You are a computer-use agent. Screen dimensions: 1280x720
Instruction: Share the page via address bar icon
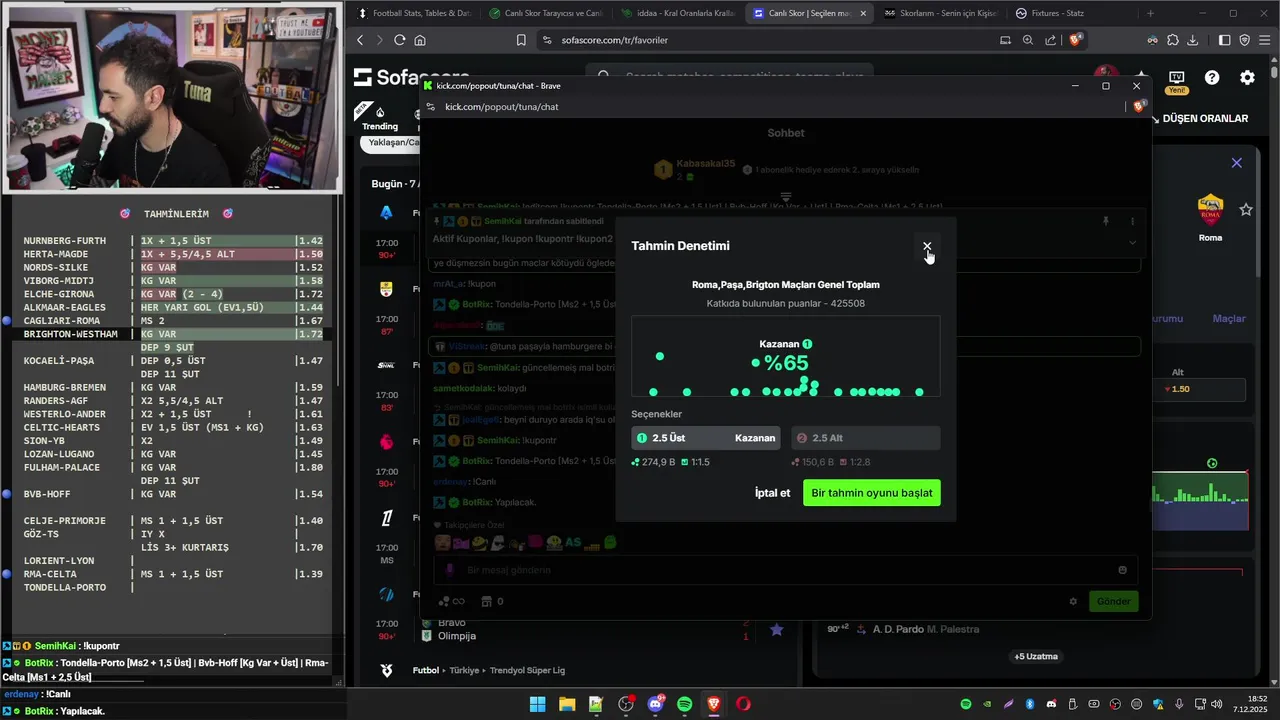(x=1051, y=40)
